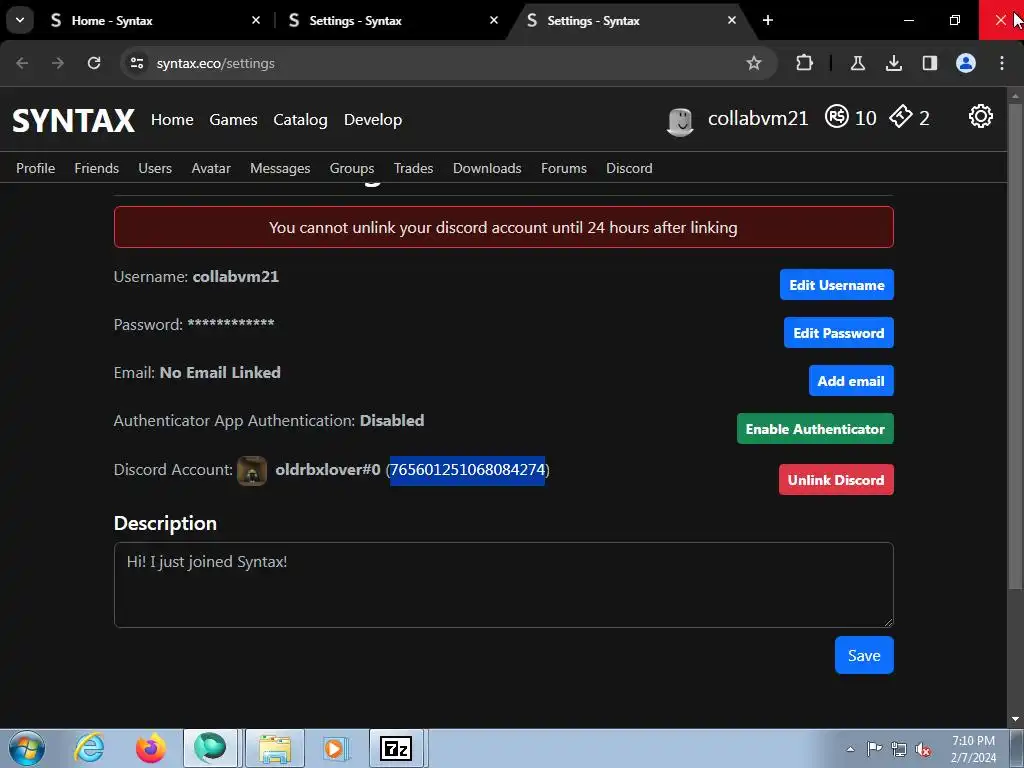Image resolution: width=1024 pixels, height=768 pixels.
Task: Click the Edit Password button
Action: coord(839,333)
